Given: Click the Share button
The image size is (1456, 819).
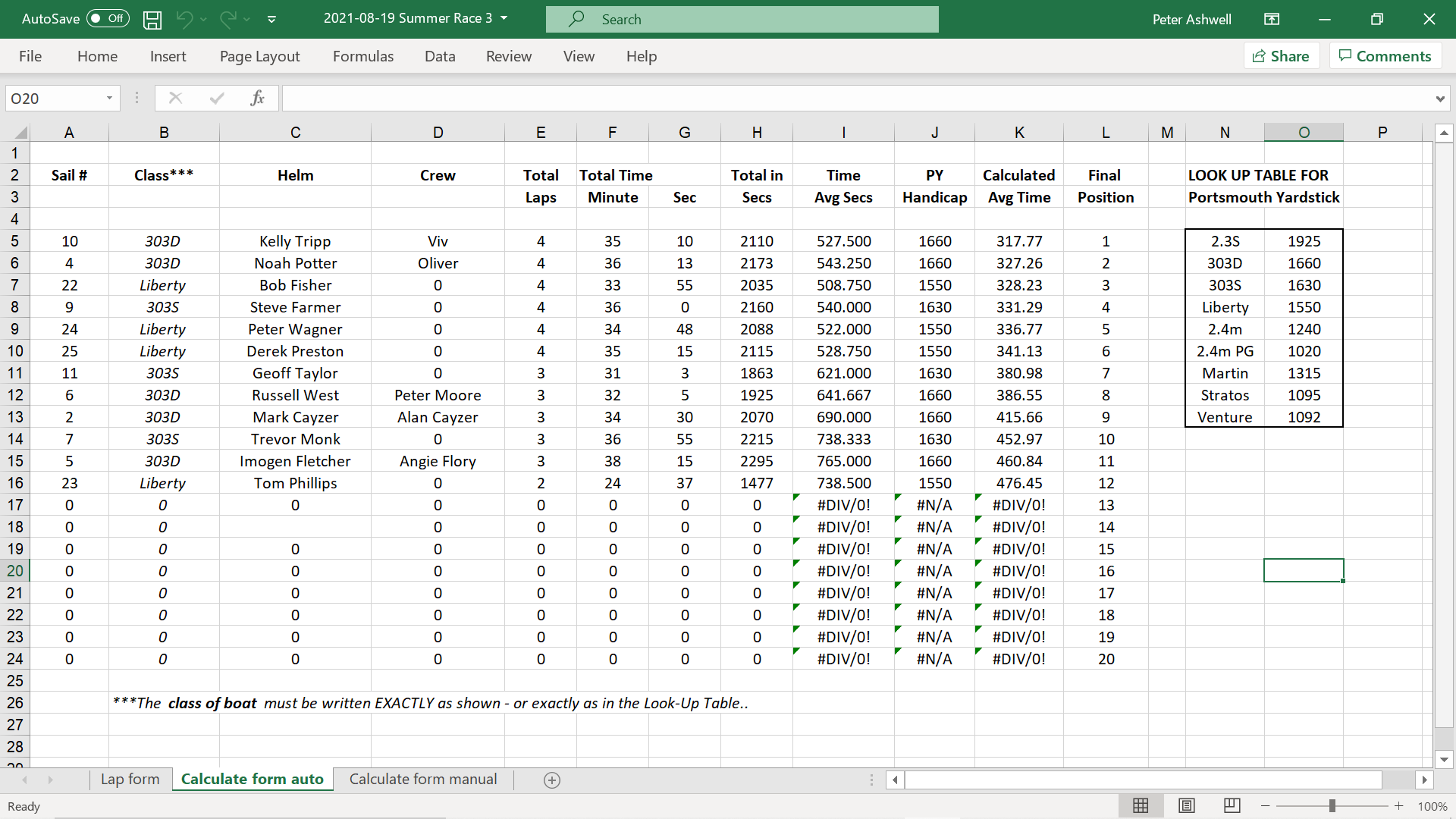Looking at the screenshot, I should (1281, 56).
